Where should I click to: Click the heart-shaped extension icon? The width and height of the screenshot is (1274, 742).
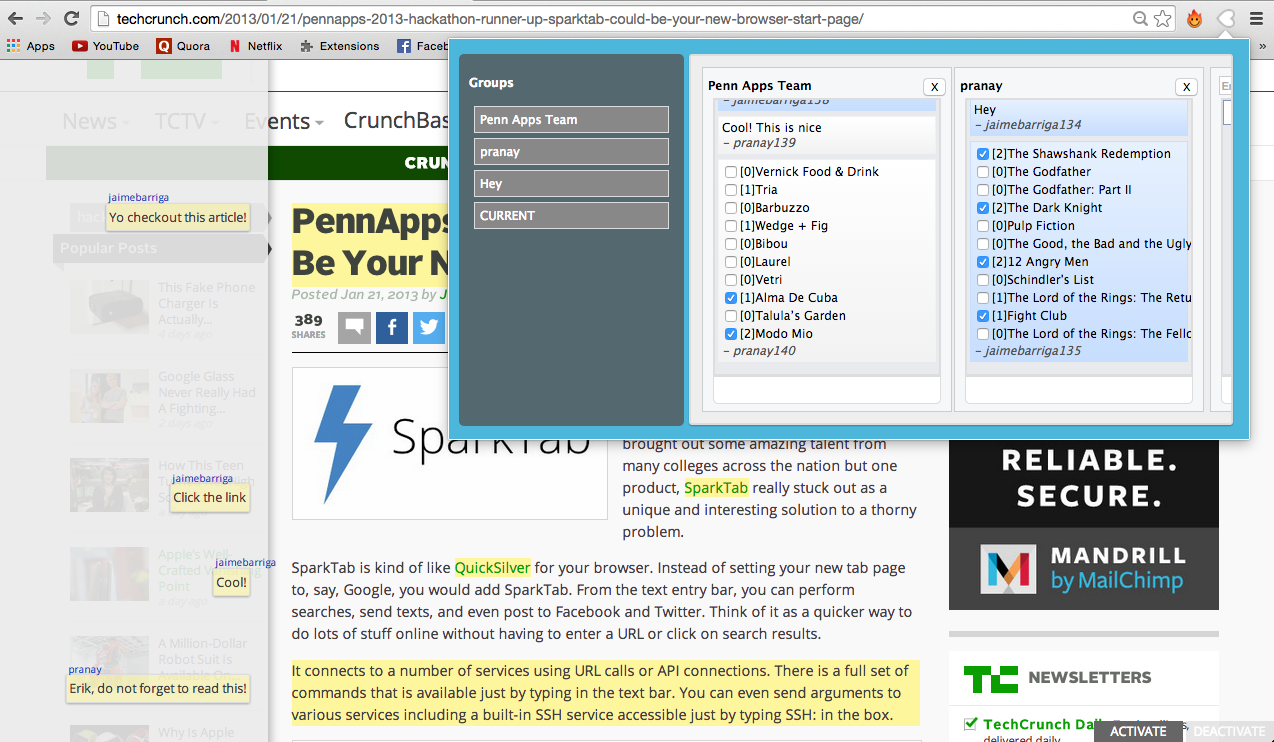click(x=1225, y=18)
